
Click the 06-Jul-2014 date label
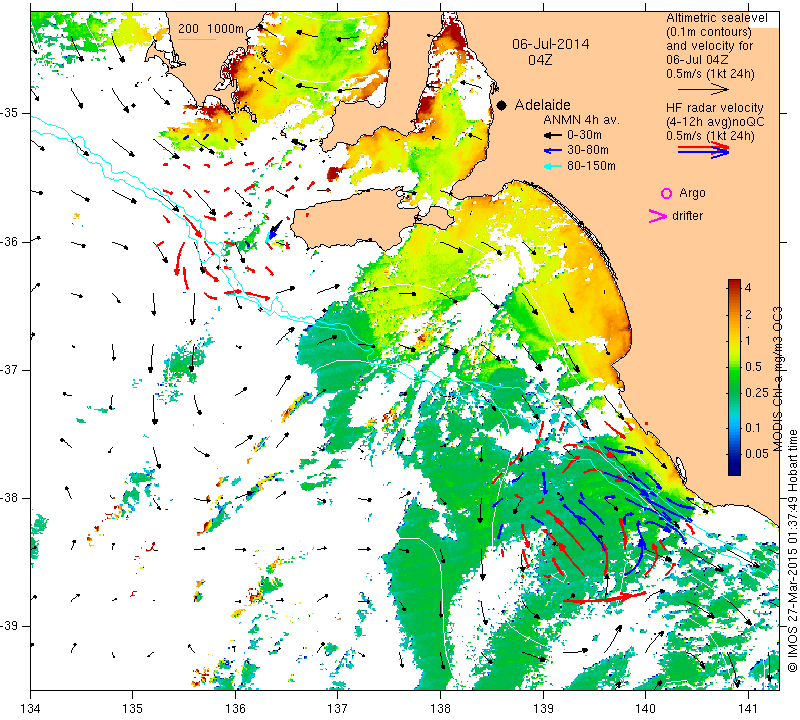[551, 44]
